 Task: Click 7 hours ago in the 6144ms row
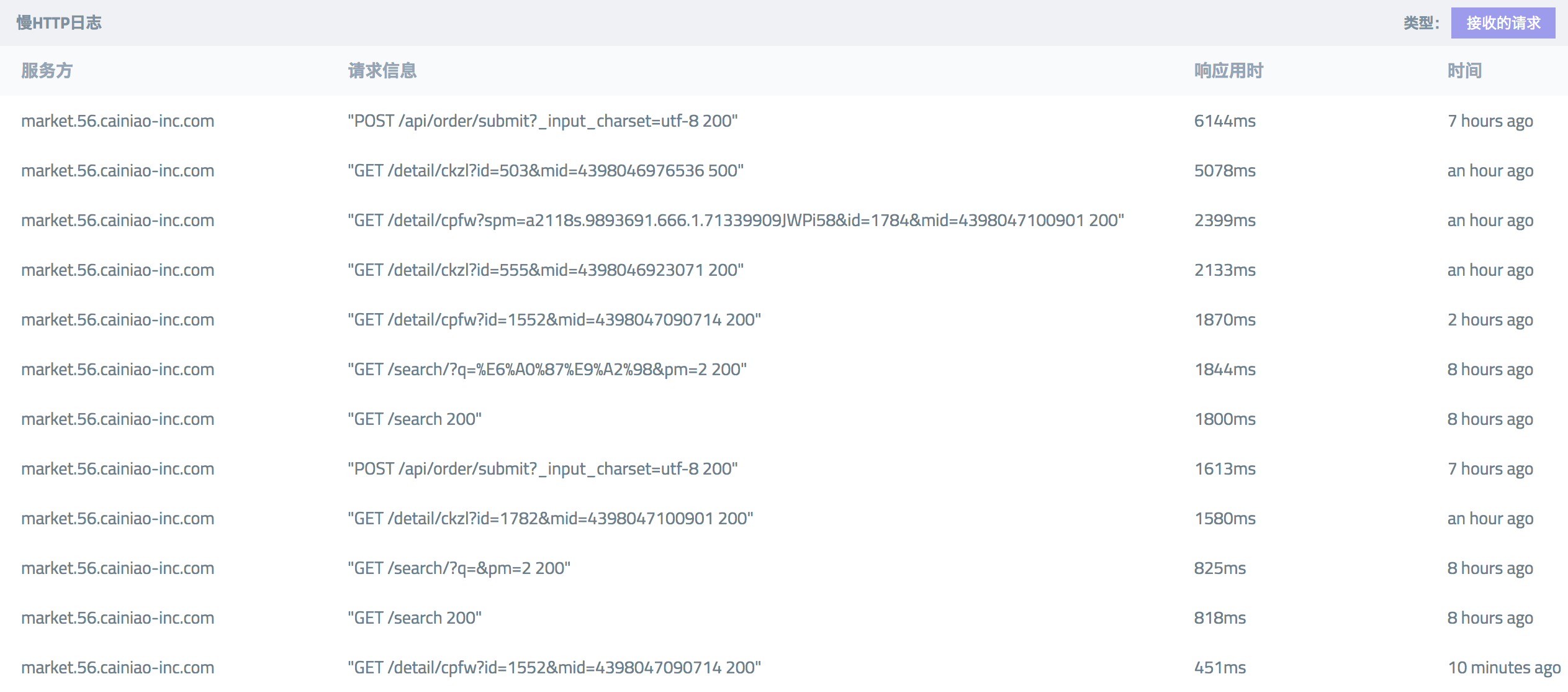click(1490, 121)
